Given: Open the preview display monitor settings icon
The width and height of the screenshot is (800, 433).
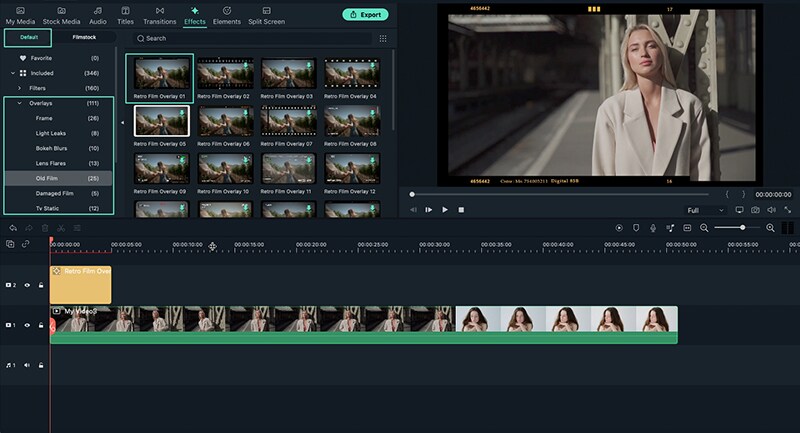Looking at the screenshot, I should coord(739,210).
